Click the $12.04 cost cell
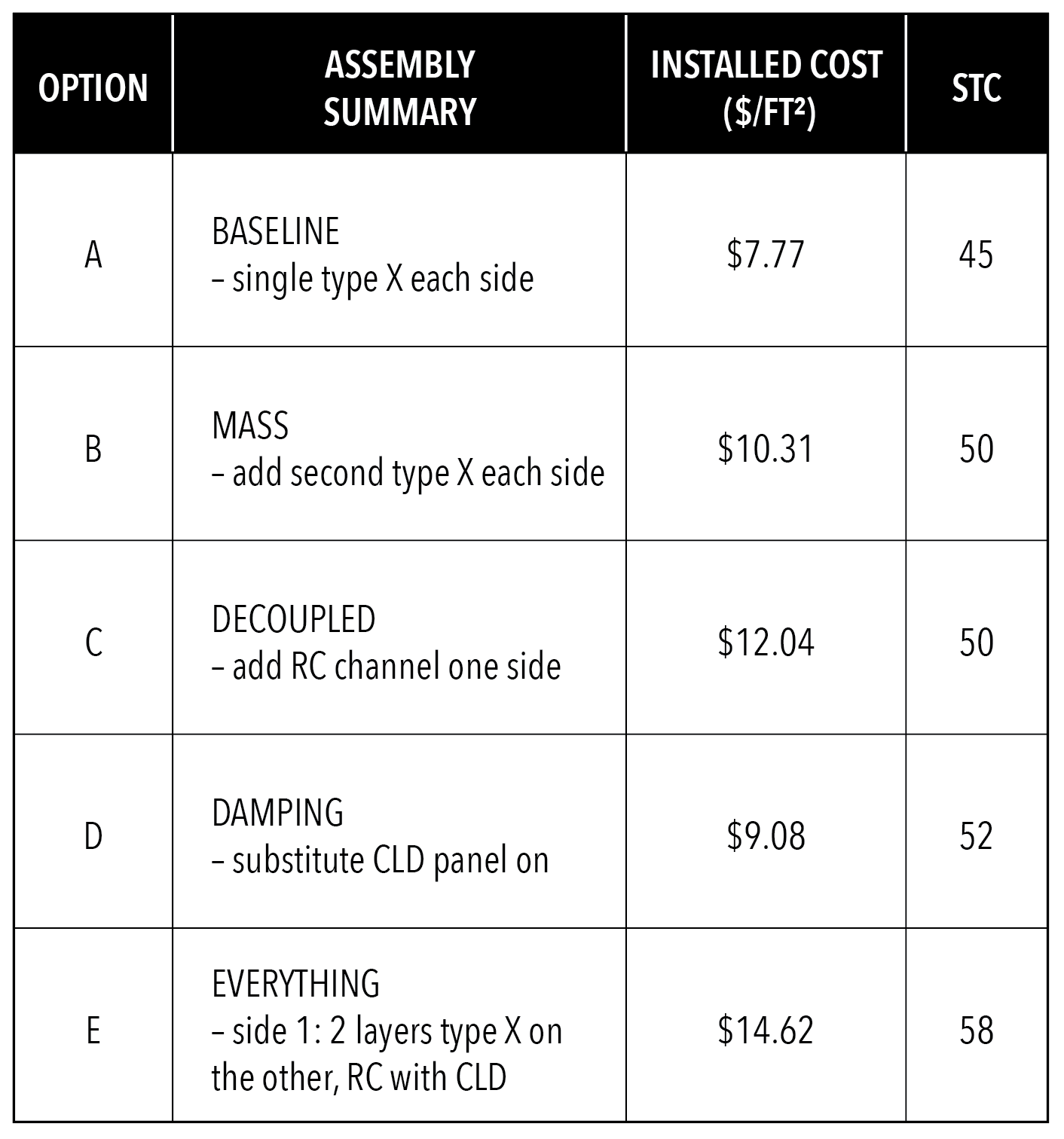This screenshot has width=1064, height=1139. pyautogui.click(x=766, y=643)
